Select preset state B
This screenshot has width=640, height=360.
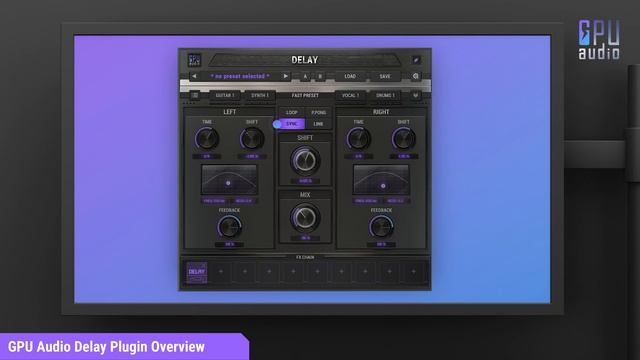point(320,76)
